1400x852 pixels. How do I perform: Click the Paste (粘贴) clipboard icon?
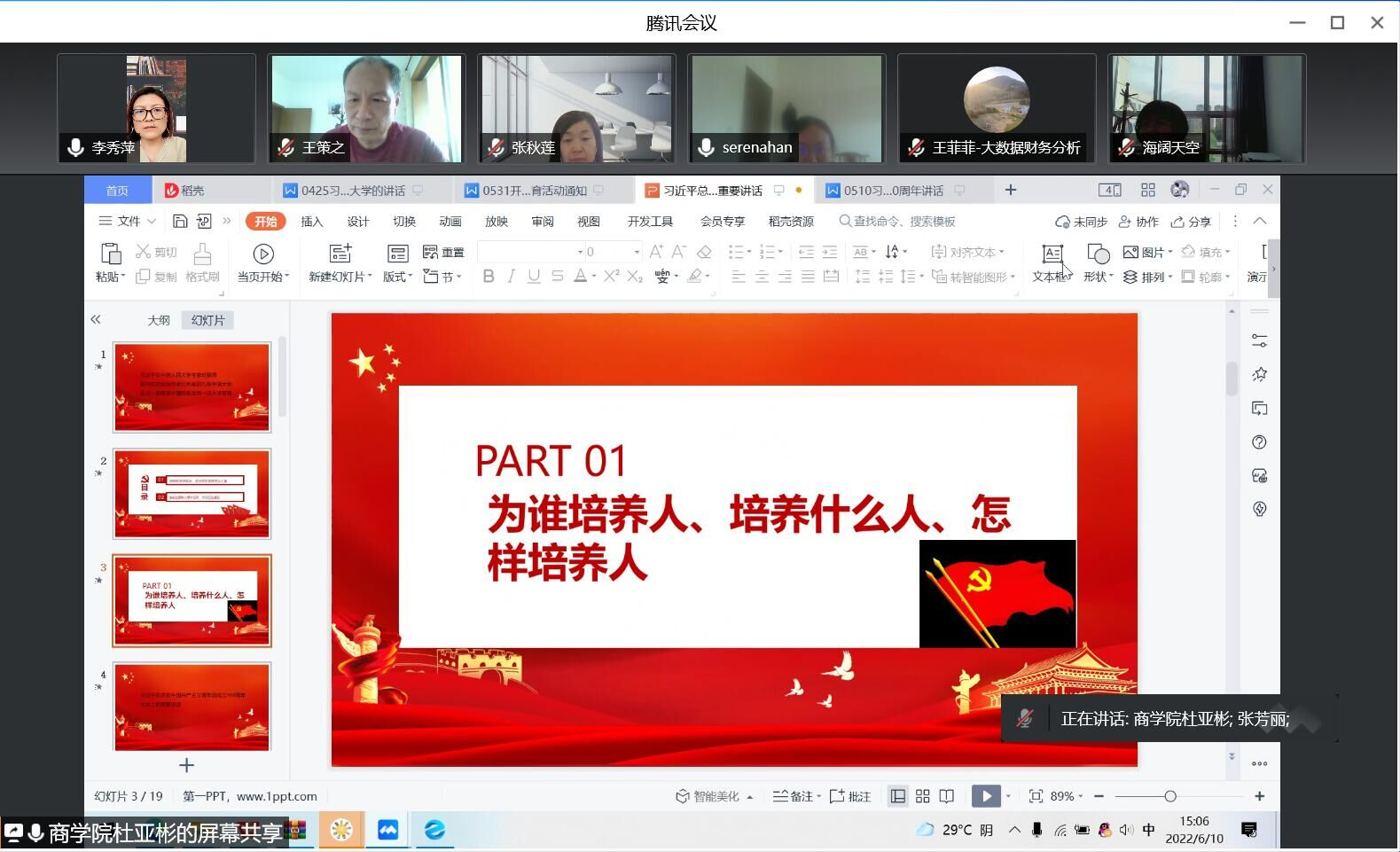tap(111, 255)
